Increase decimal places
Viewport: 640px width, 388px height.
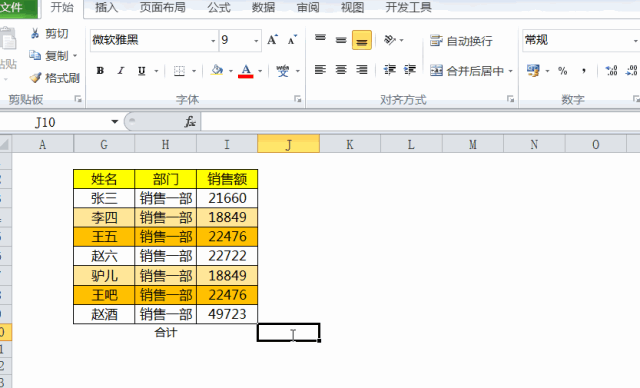pyautogui.click(x=611, y=71)
